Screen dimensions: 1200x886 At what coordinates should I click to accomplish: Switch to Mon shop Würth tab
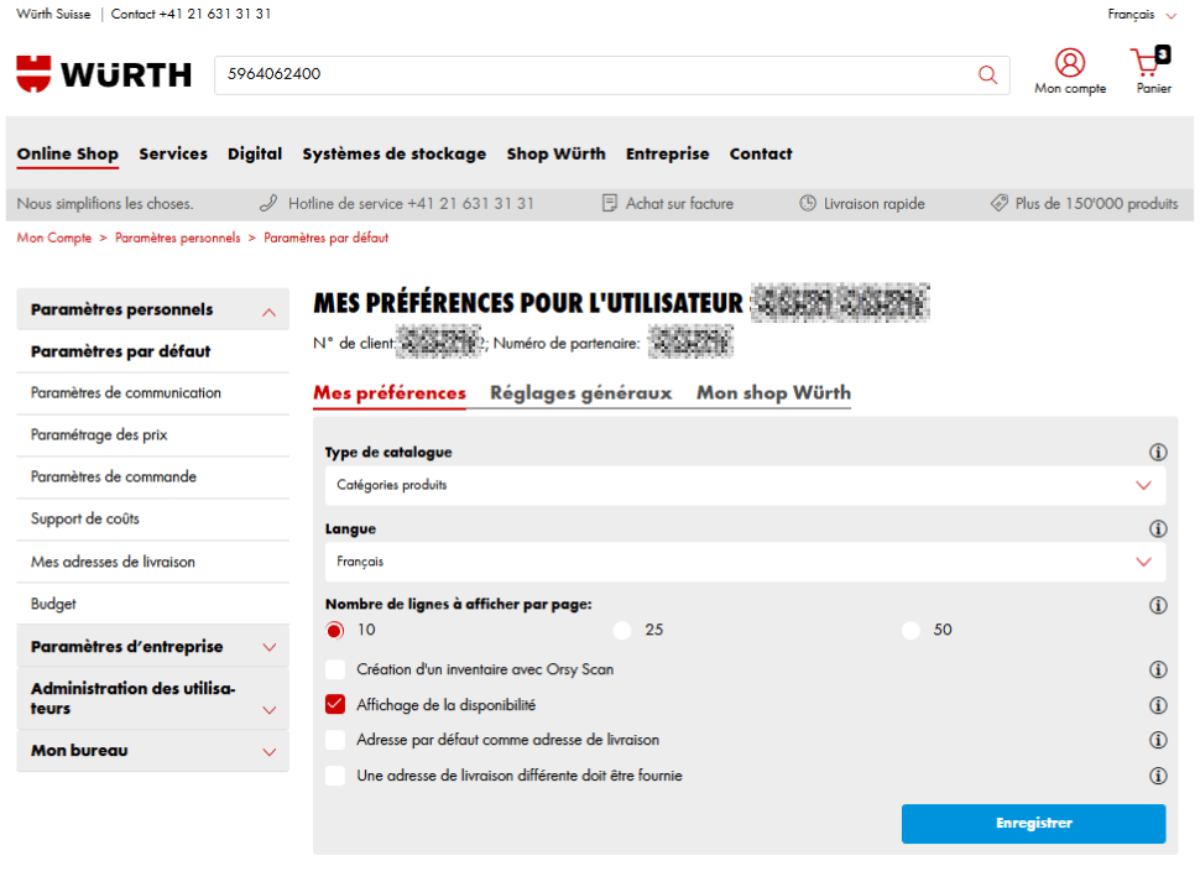tap(774, 393)
